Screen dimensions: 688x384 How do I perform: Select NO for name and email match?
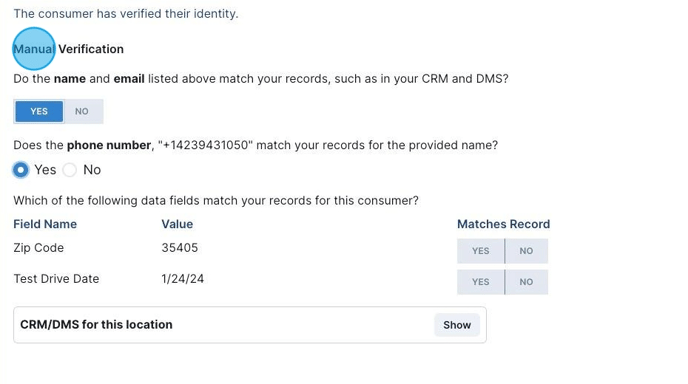(82, 111)
